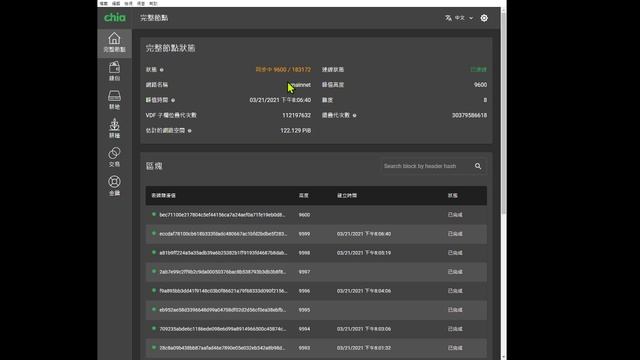Click info icon next to status label
Image resolution: width=640 pixels, height=360 pixels.
[162, 70]
